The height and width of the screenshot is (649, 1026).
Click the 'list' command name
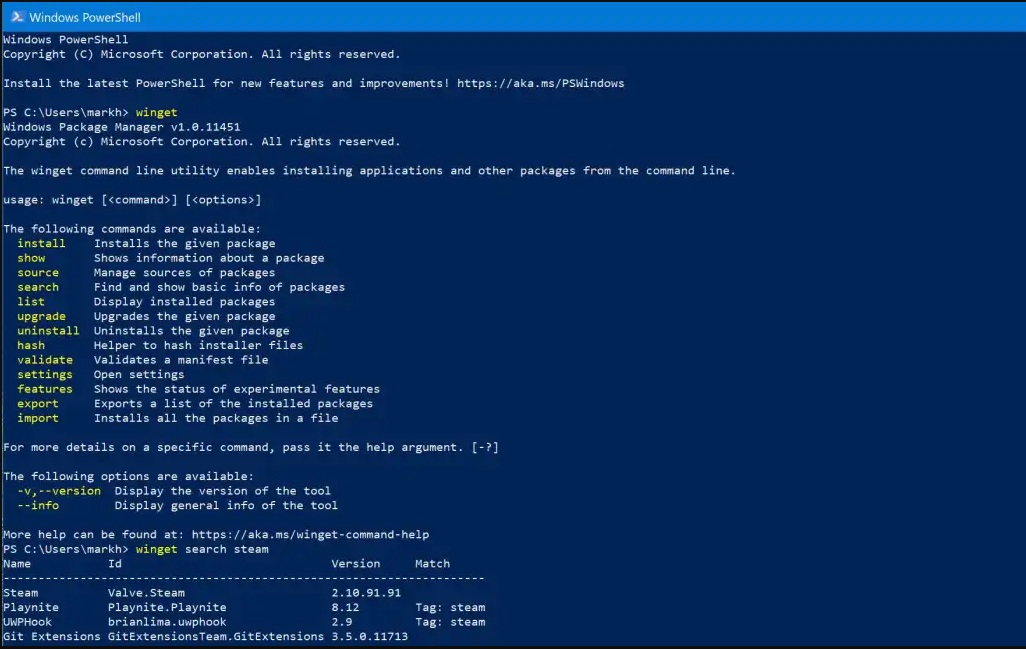(x=31, y=302)
